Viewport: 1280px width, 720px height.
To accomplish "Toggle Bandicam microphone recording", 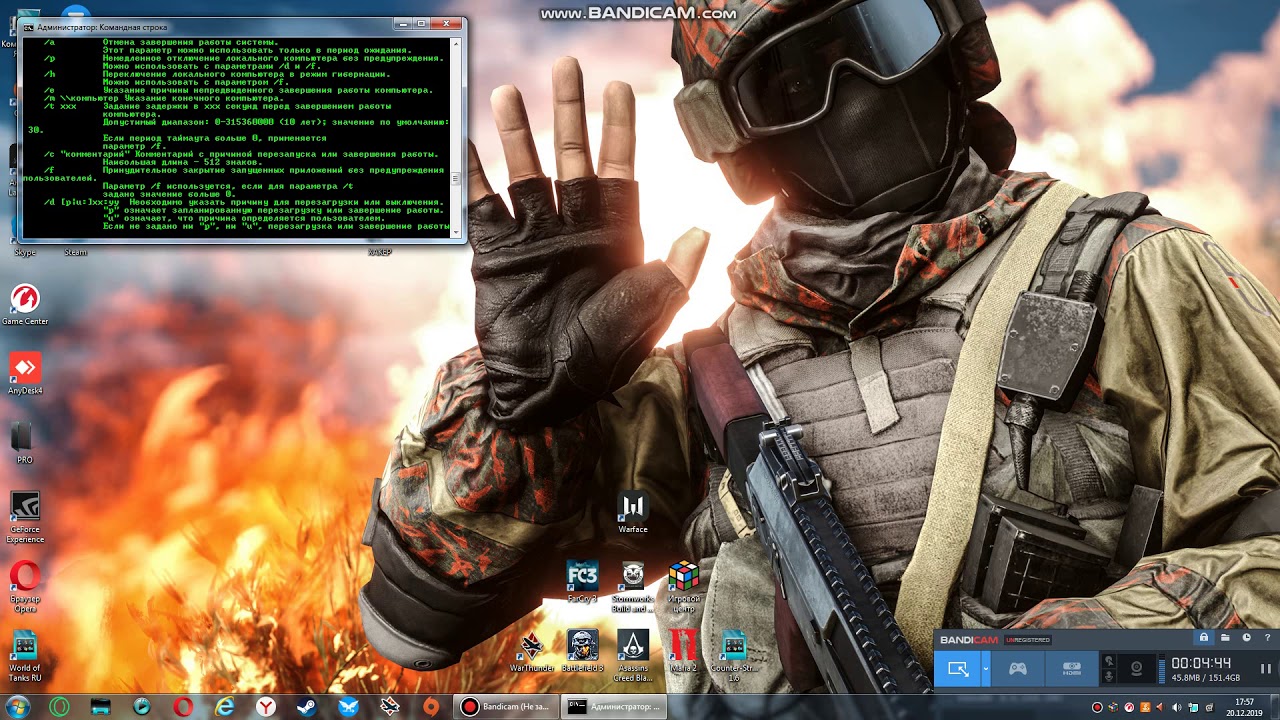I will coord(1108,677).
